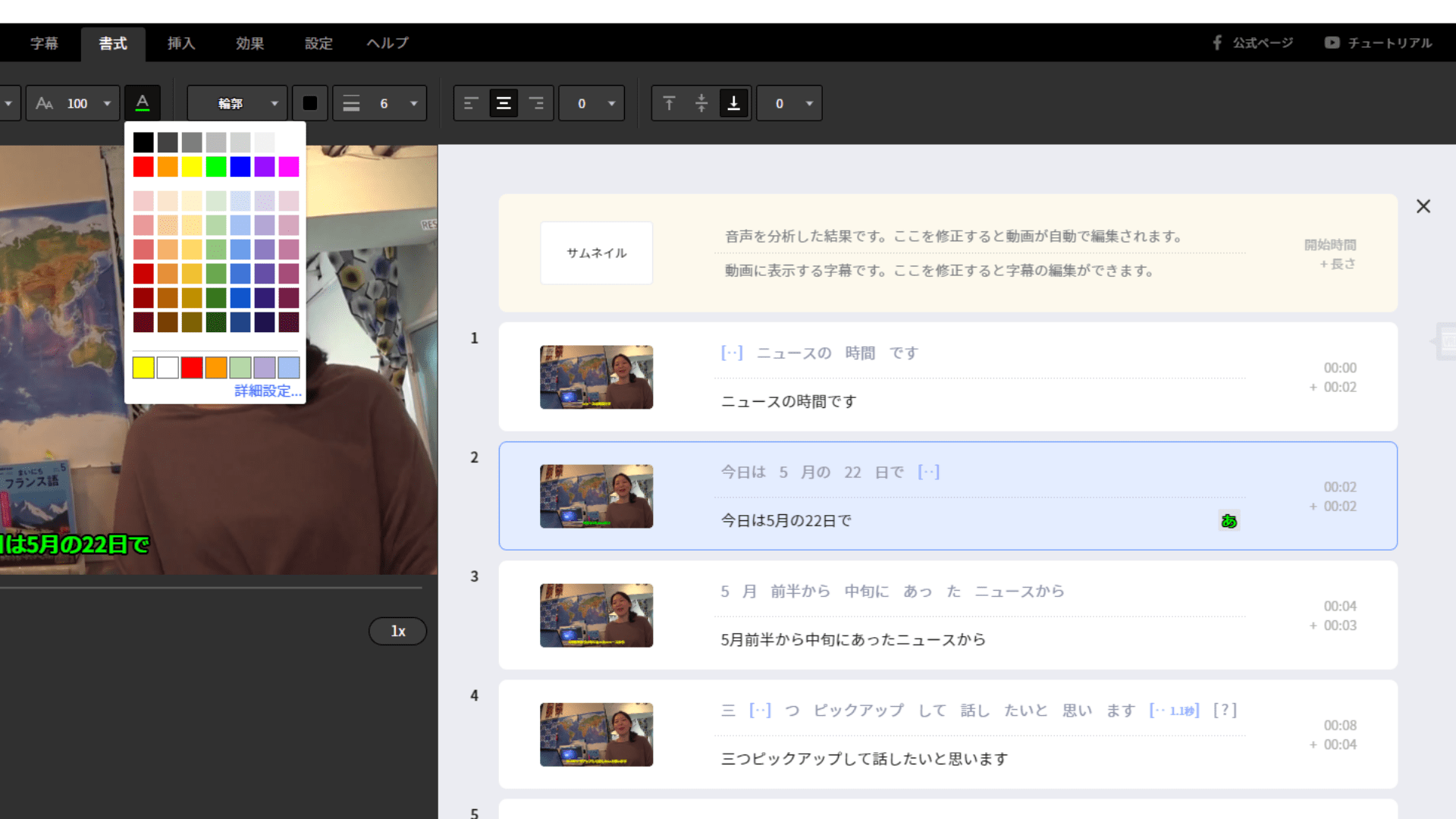Viewport: 1456px width, 819px height.
Task: Set text alignment to right
Action: [536, 102]
